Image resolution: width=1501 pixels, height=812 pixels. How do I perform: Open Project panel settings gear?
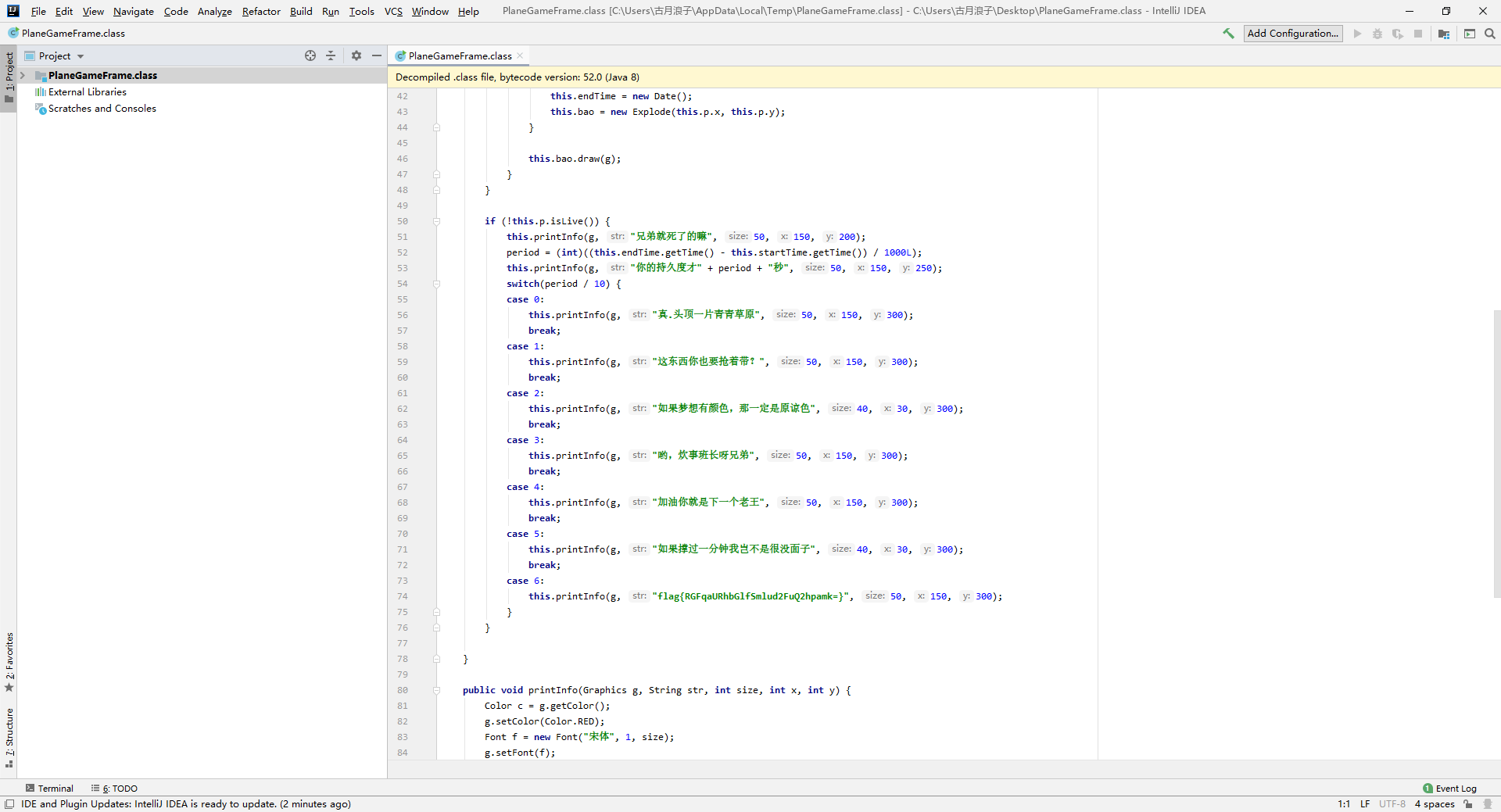tap(356, 55)
